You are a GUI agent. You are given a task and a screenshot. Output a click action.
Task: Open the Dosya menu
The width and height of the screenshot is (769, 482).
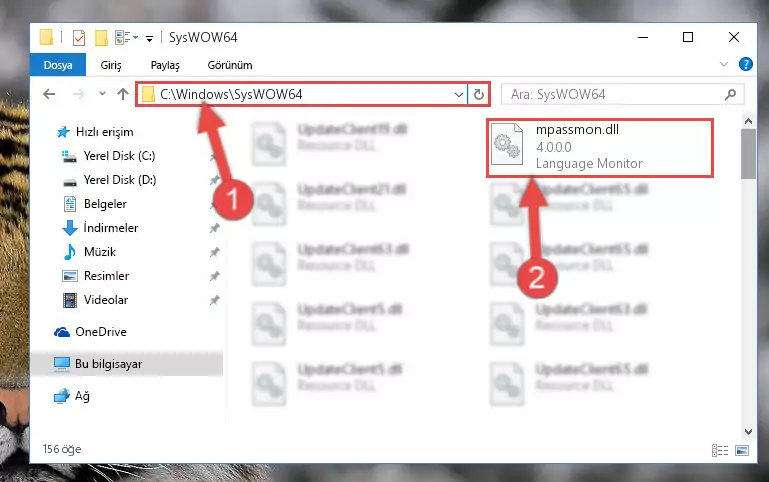coord(58,65)
